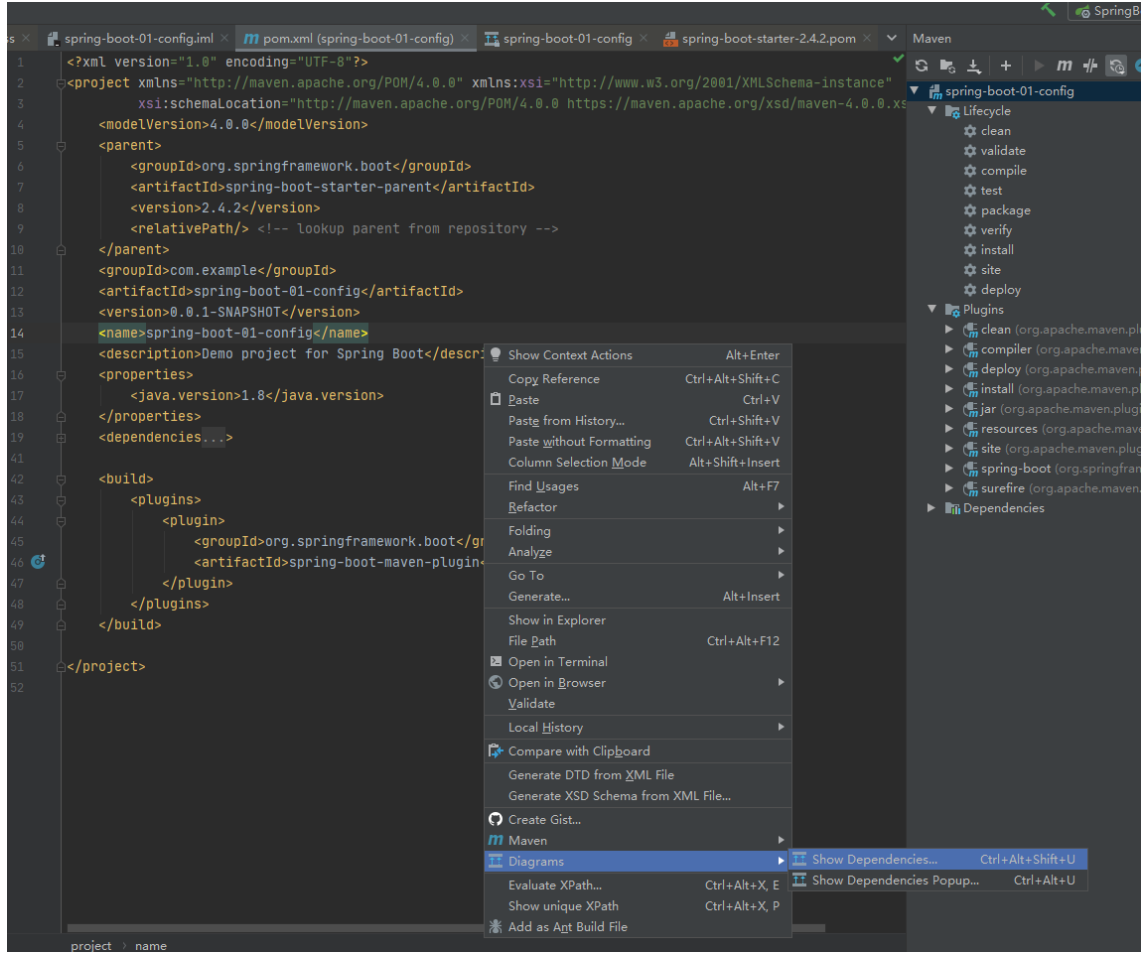Click the gutter icon on line 46
The image size is (1146, 957).
pos(38,561)
